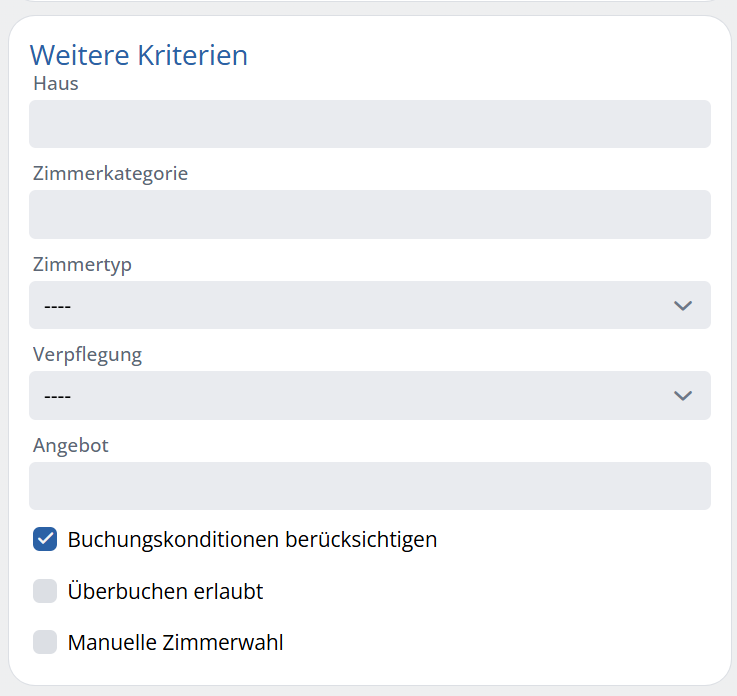Enable the Überbuchen erlaubt checkbox
737x696 pixels.
(x=45, y=591)
